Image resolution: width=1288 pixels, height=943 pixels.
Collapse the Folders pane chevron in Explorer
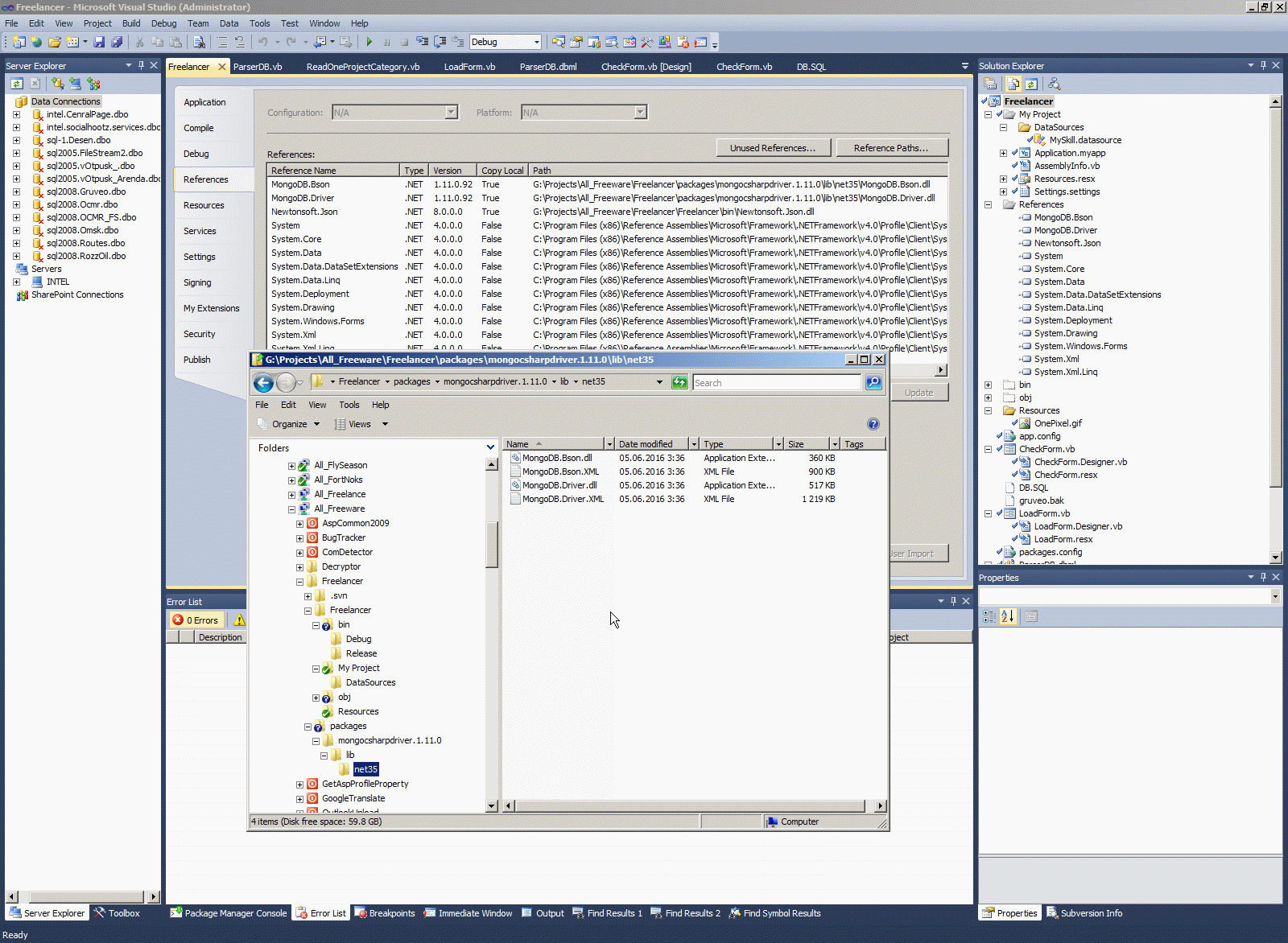coord(490,447)
